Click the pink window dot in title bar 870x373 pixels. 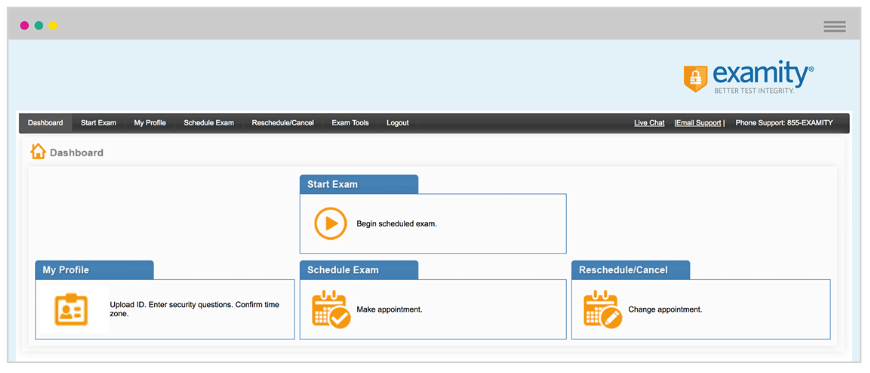pos(24,26)
